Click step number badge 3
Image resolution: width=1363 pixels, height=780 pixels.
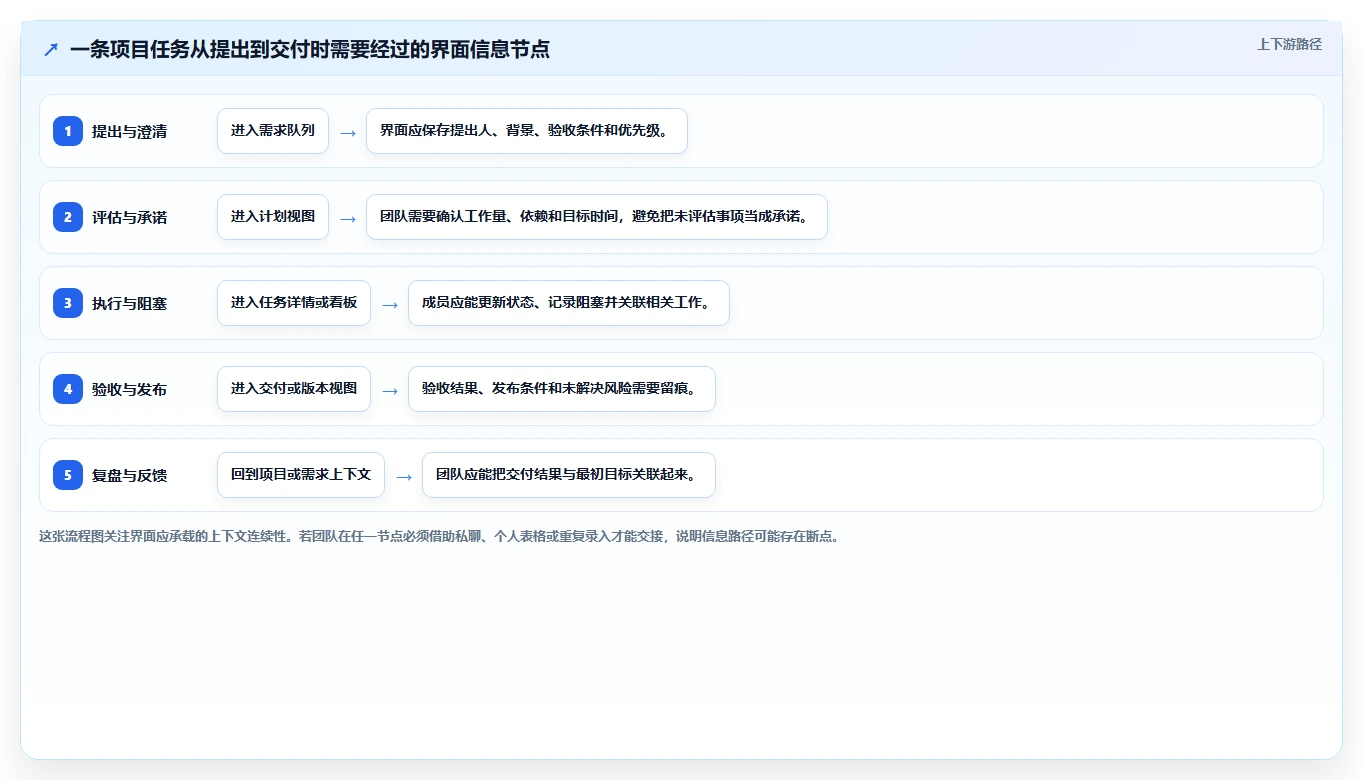(68, 303)
